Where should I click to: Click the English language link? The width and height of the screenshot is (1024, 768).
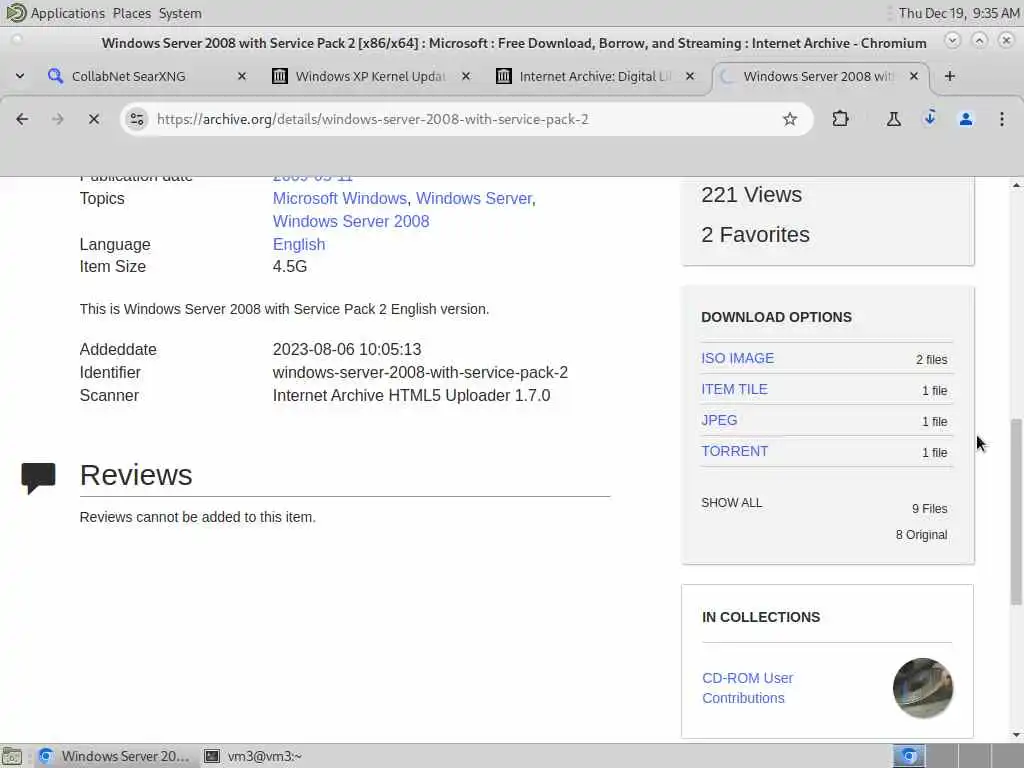pyautogui.click(x=298, y=244)
